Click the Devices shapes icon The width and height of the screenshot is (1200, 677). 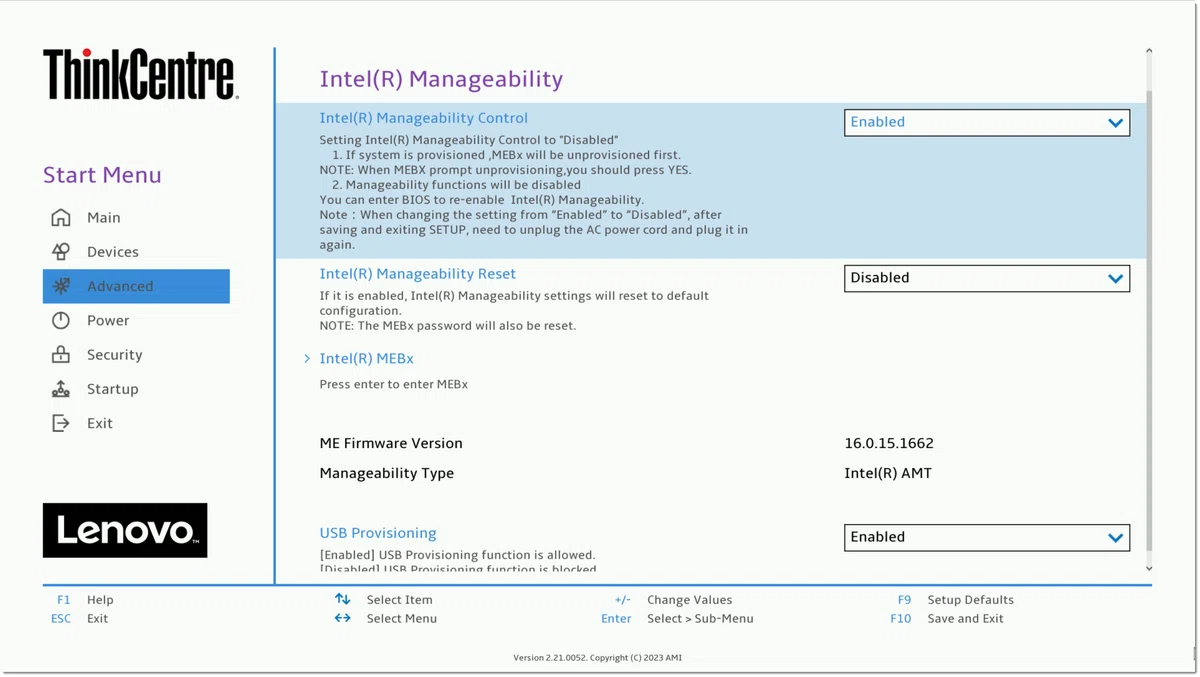61,252
